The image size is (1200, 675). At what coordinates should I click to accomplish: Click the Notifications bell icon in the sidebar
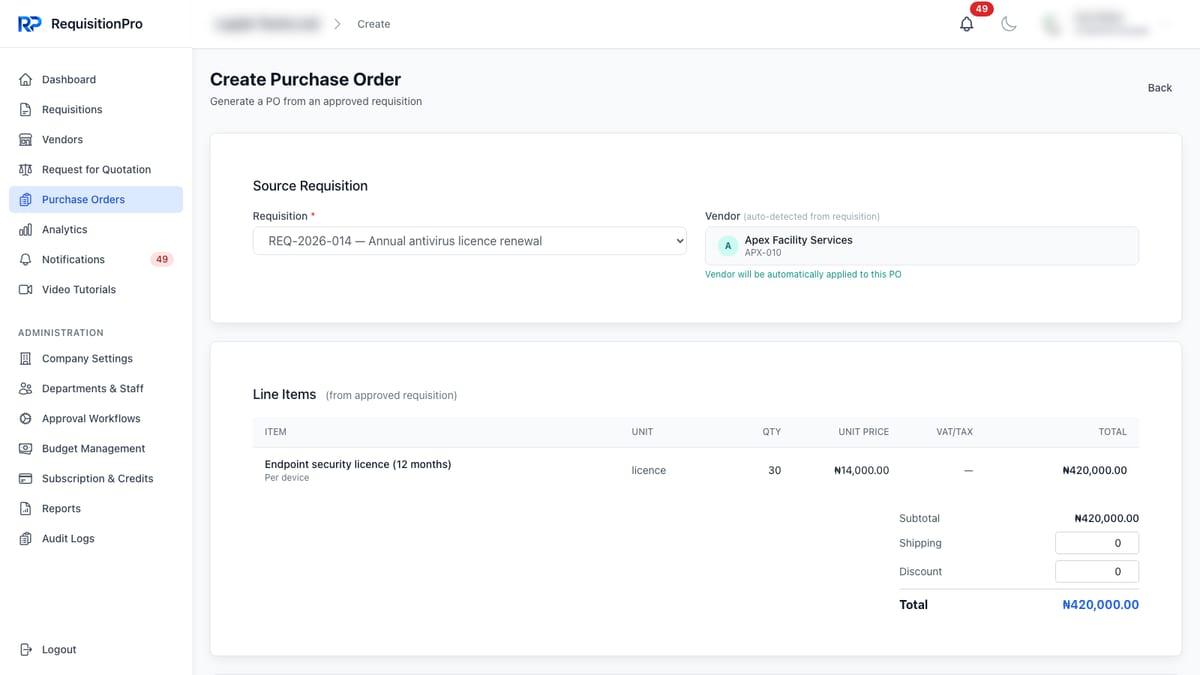pos(26,260)
